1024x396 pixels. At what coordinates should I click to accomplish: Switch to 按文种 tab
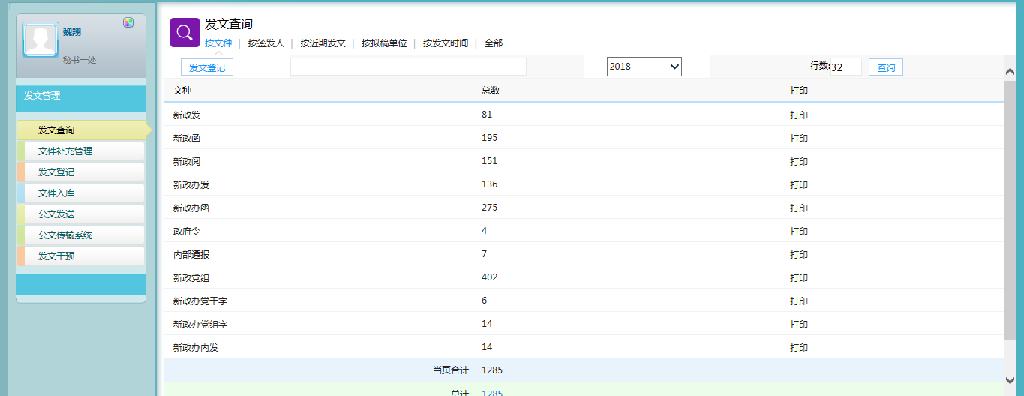click(x=218, y=43)
